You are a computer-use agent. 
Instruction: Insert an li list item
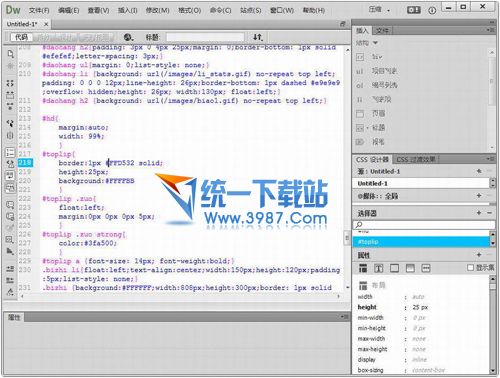374,99
